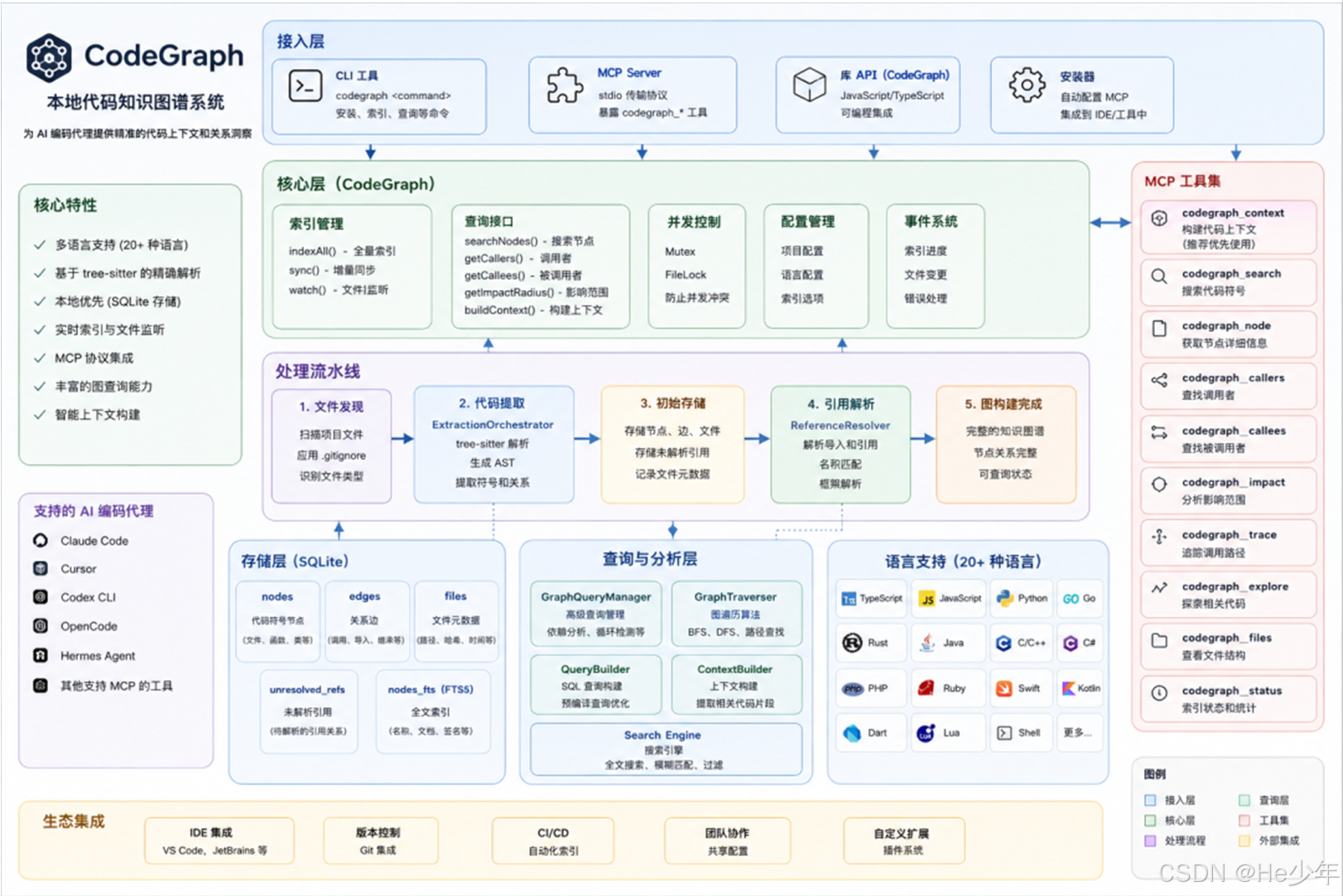1343x896 pixels.
Task: Click the checkmark beside MCP 协议集成
Action: (39, 358)
